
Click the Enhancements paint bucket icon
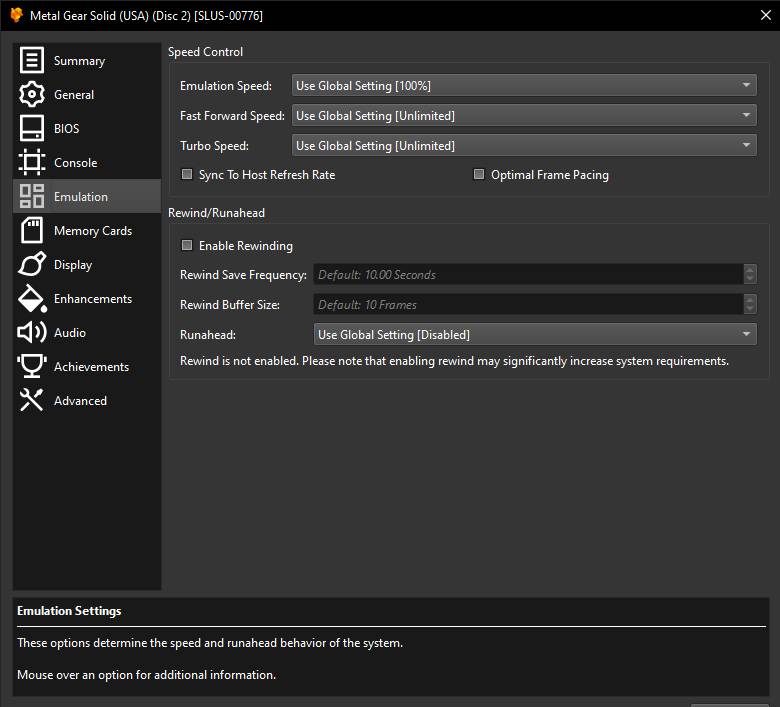tap(32, 299)
